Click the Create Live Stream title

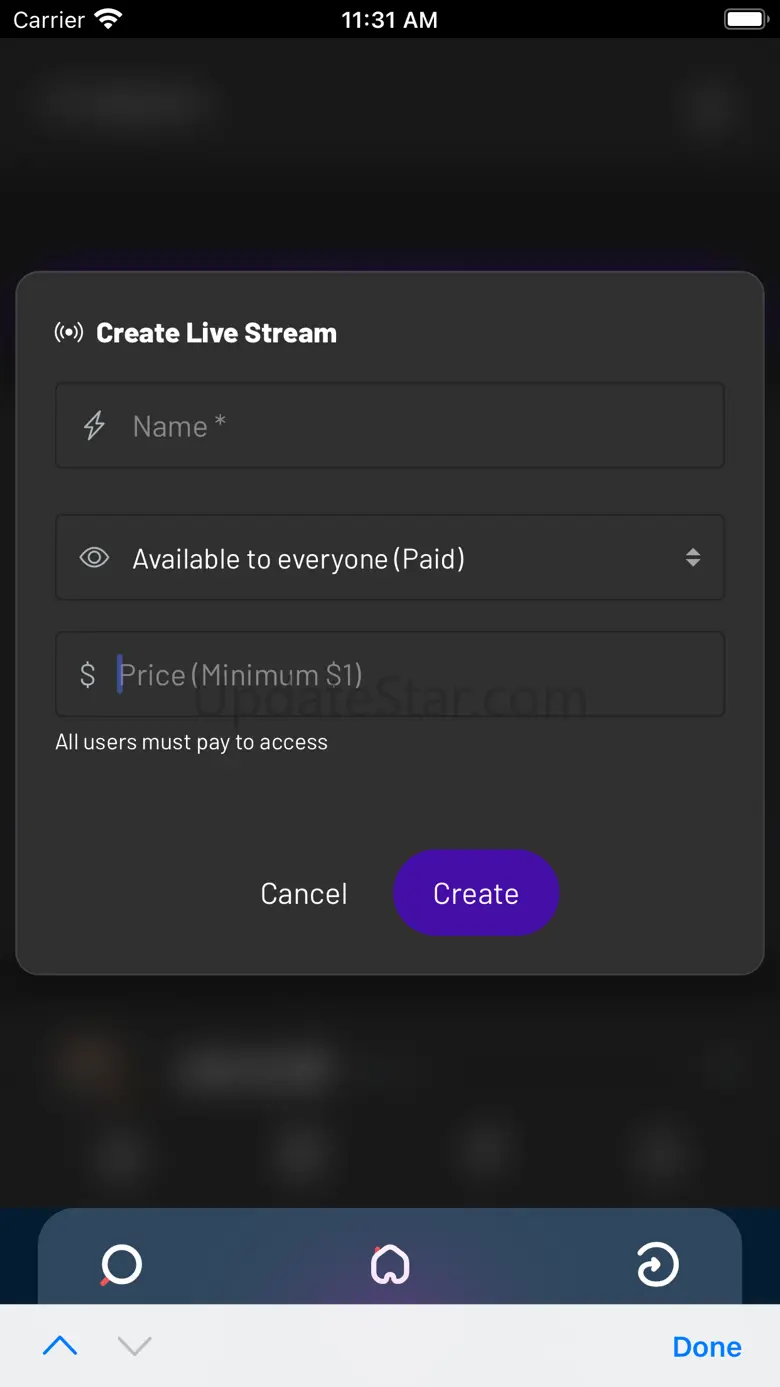coord(216,333)
